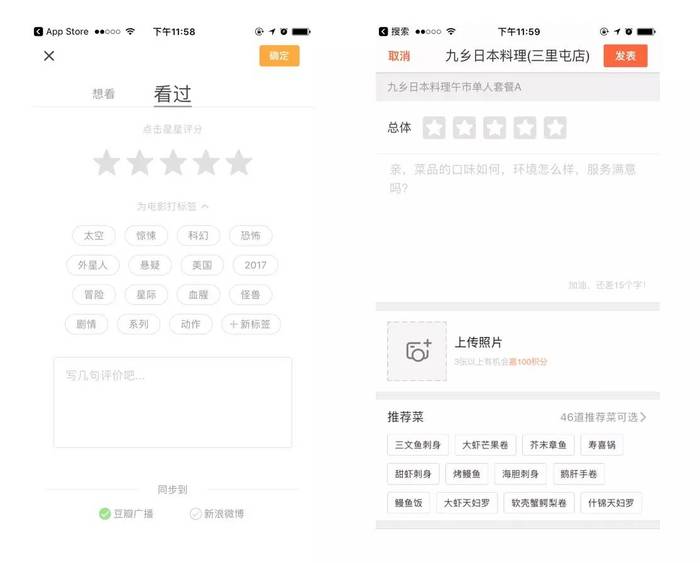The image size is (700, 563).
Task: Select the 美国 tag
Action: click(202, 265)
